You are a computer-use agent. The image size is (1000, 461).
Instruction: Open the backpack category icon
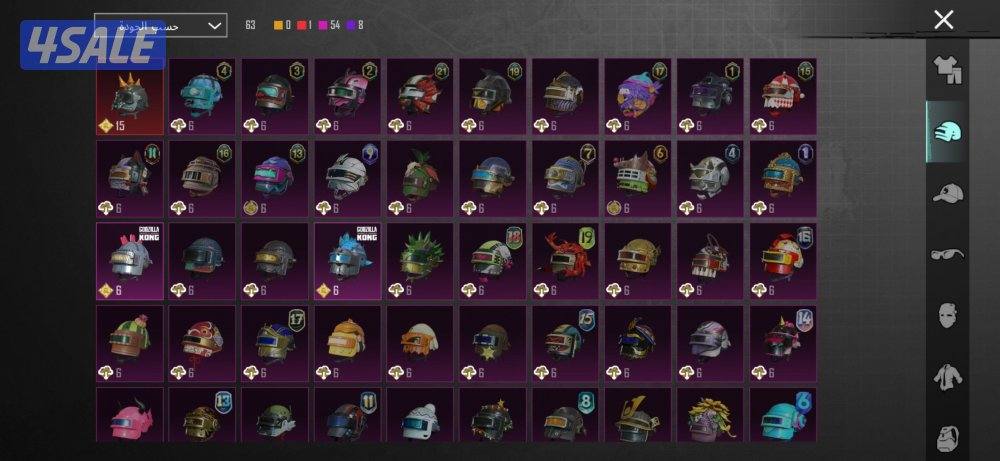pos(947,439)
